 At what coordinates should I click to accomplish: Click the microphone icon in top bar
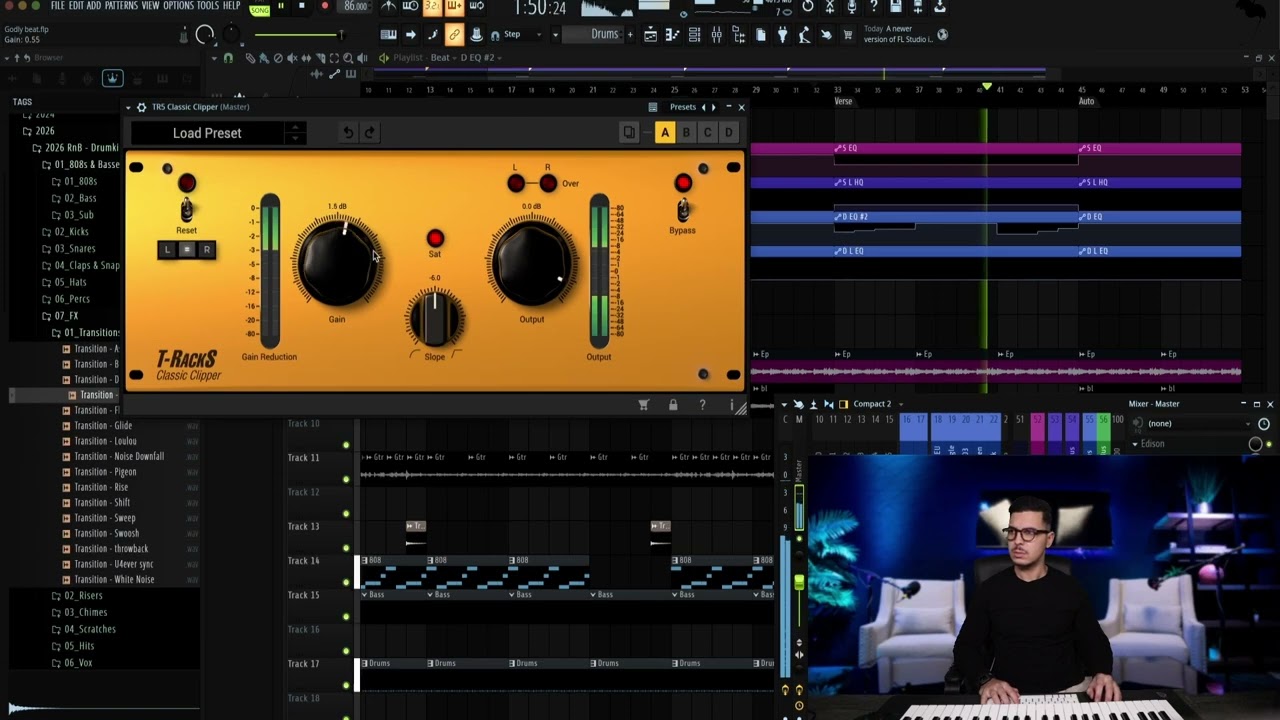coord(851,7)
